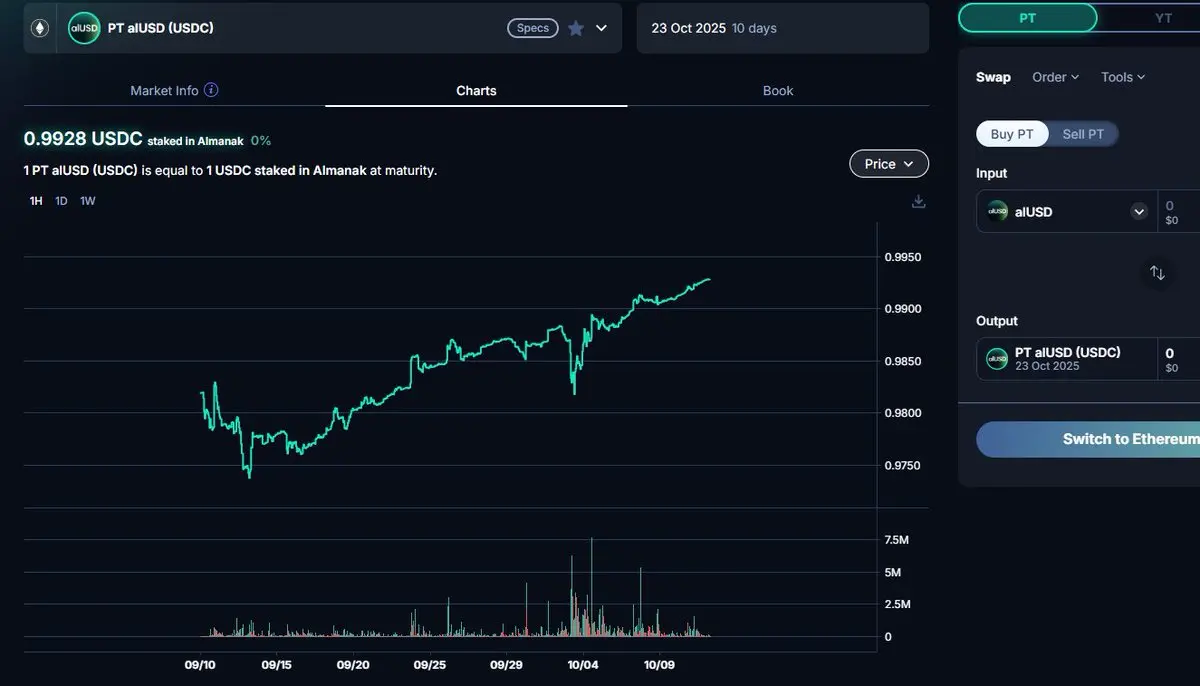
Task: Click the 7.5M volume axis label
Action: click(x=897, y=540)
